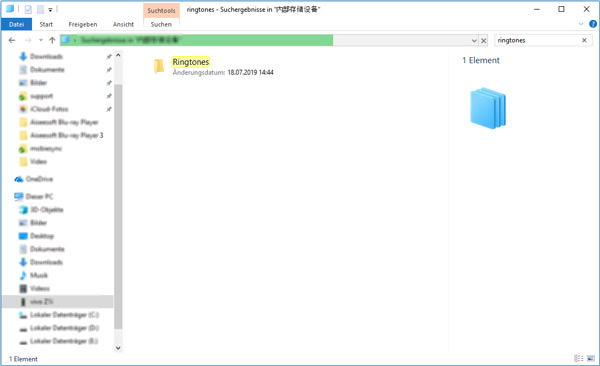600x366 pixels.
Task: Open the Freigeben ribbon tab
Action: click(83, 24)
